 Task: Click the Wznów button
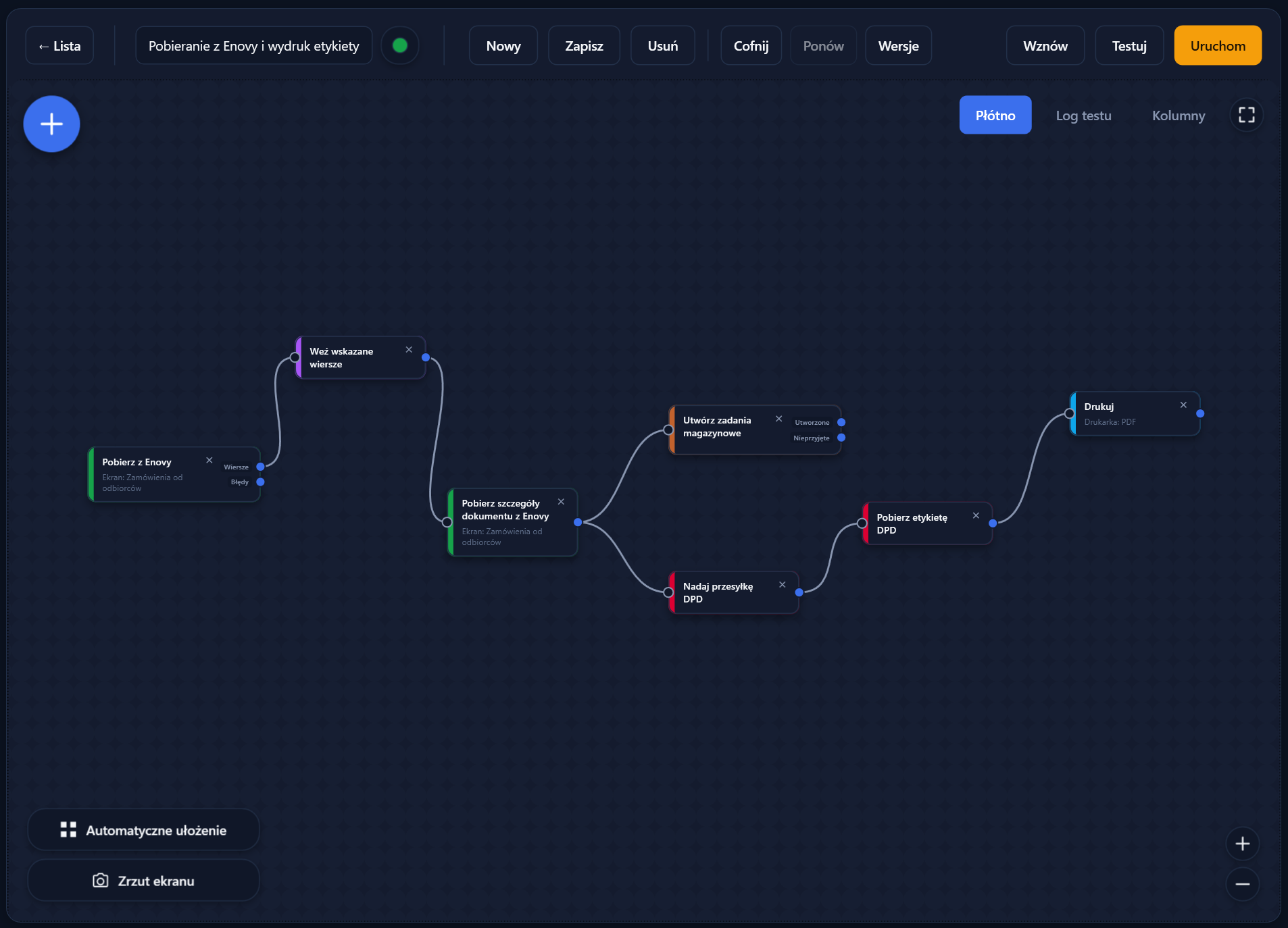(x=1045, y=46)
